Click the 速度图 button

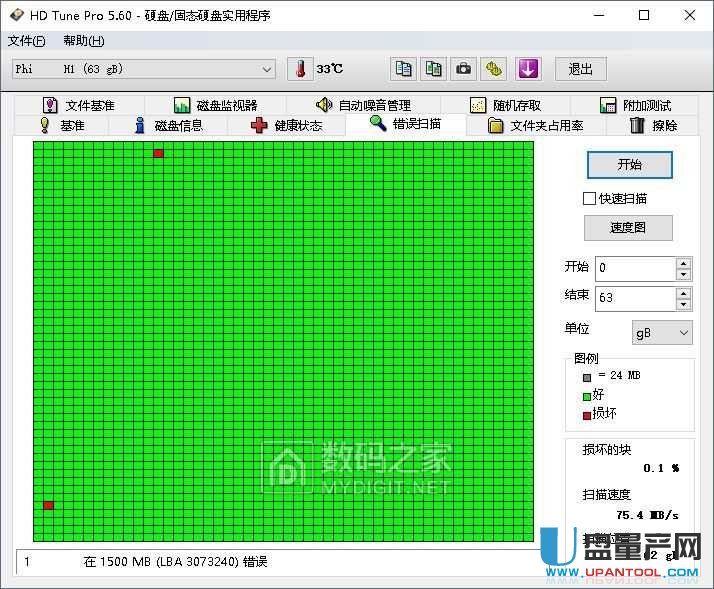click(628, 228)
